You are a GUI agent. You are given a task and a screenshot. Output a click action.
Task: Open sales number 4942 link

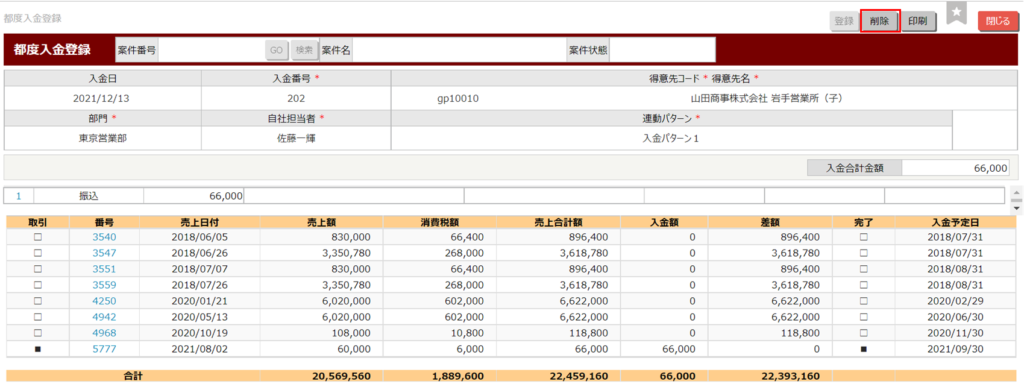104,317
